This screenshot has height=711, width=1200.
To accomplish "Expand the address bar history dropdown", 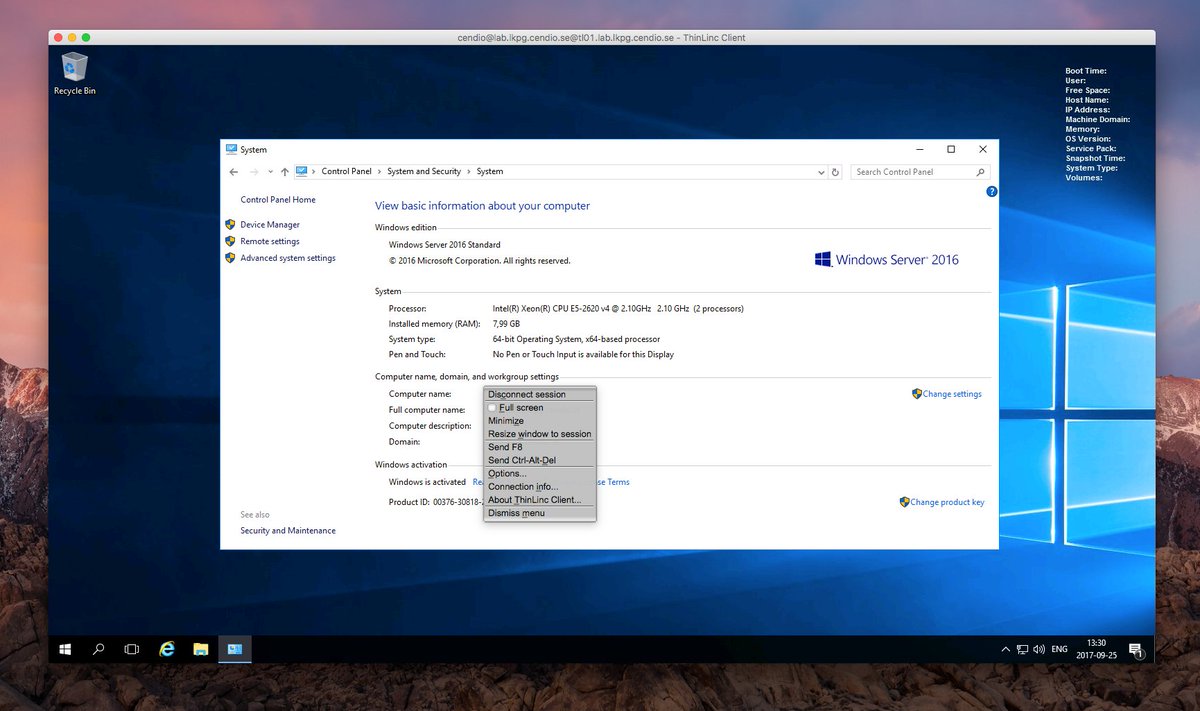I will tap(821, 172).
